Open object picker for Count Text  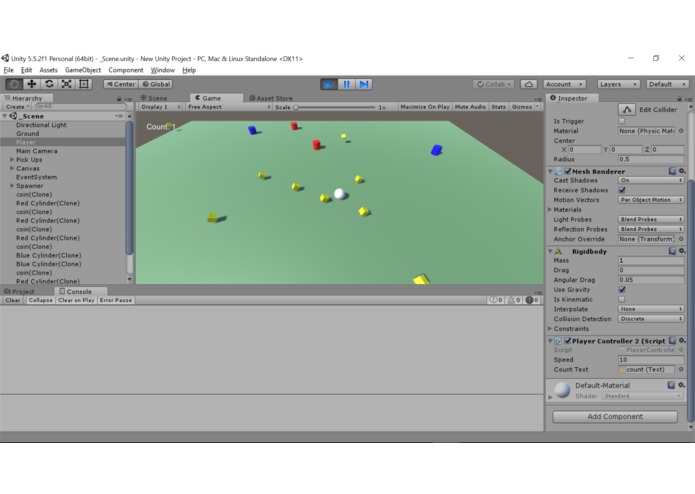681,370
